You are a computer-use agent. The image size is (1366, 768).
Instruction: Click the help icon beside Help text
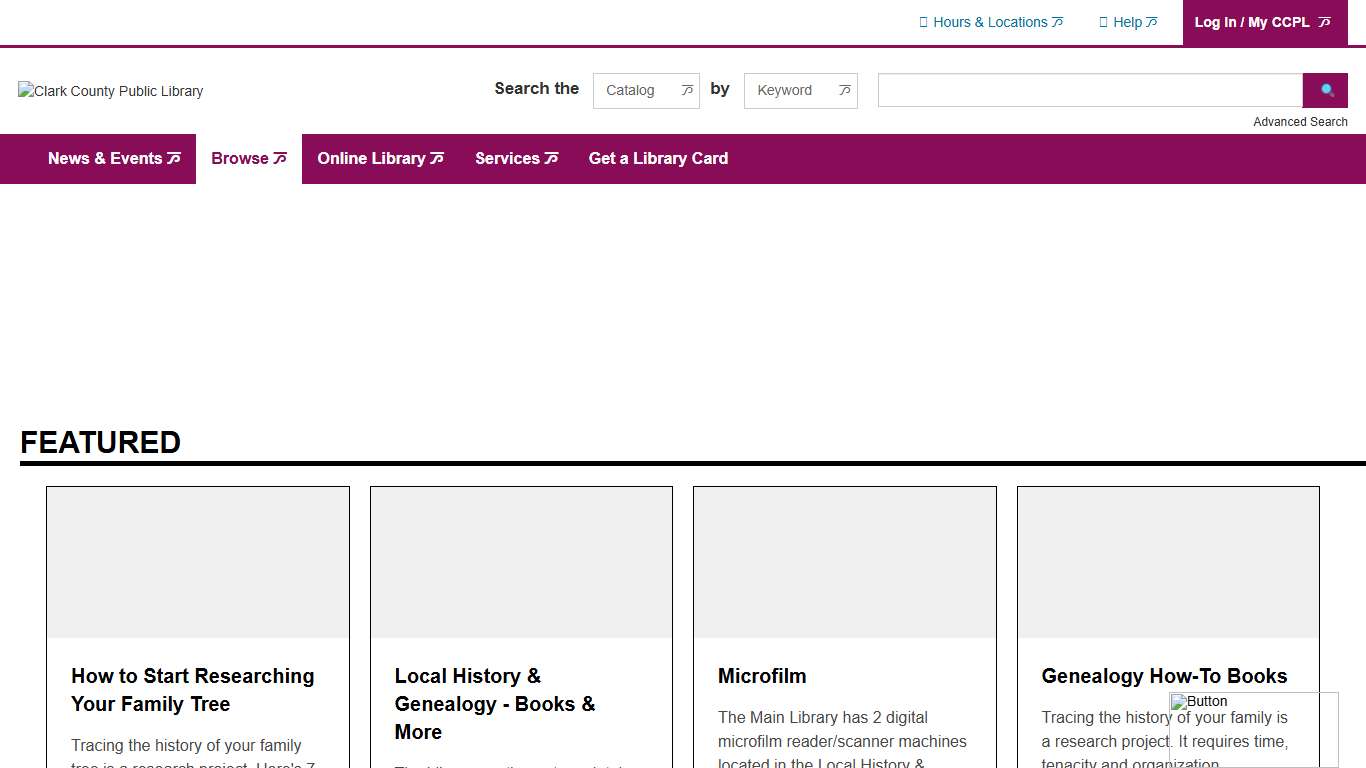(x=1104, y=21)
